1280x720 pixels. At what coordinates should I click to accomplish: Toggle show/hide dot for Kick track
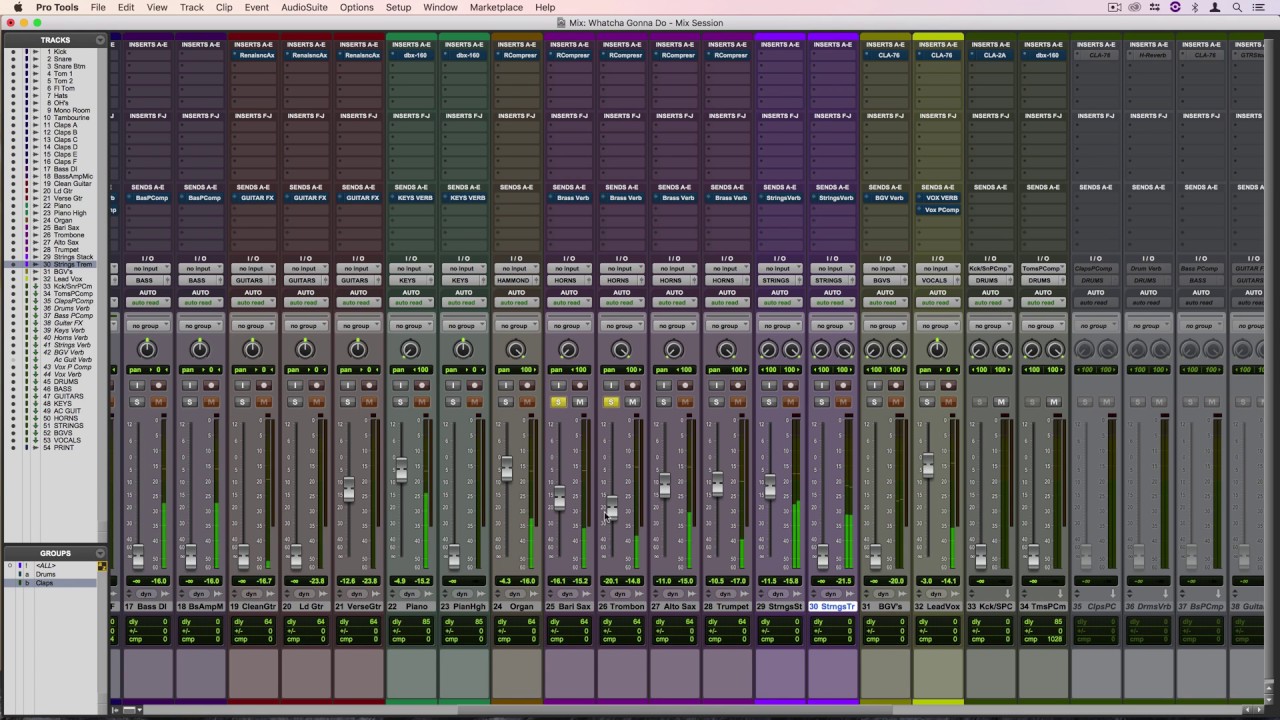point(13,52)
